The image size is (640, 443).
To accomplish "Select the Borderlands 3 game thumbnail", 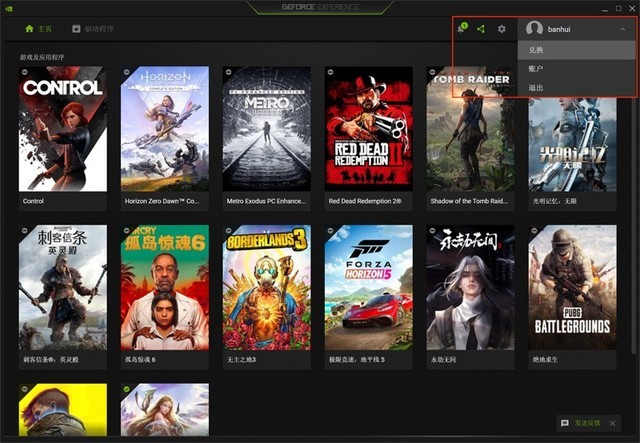I will tap(266, 287).
